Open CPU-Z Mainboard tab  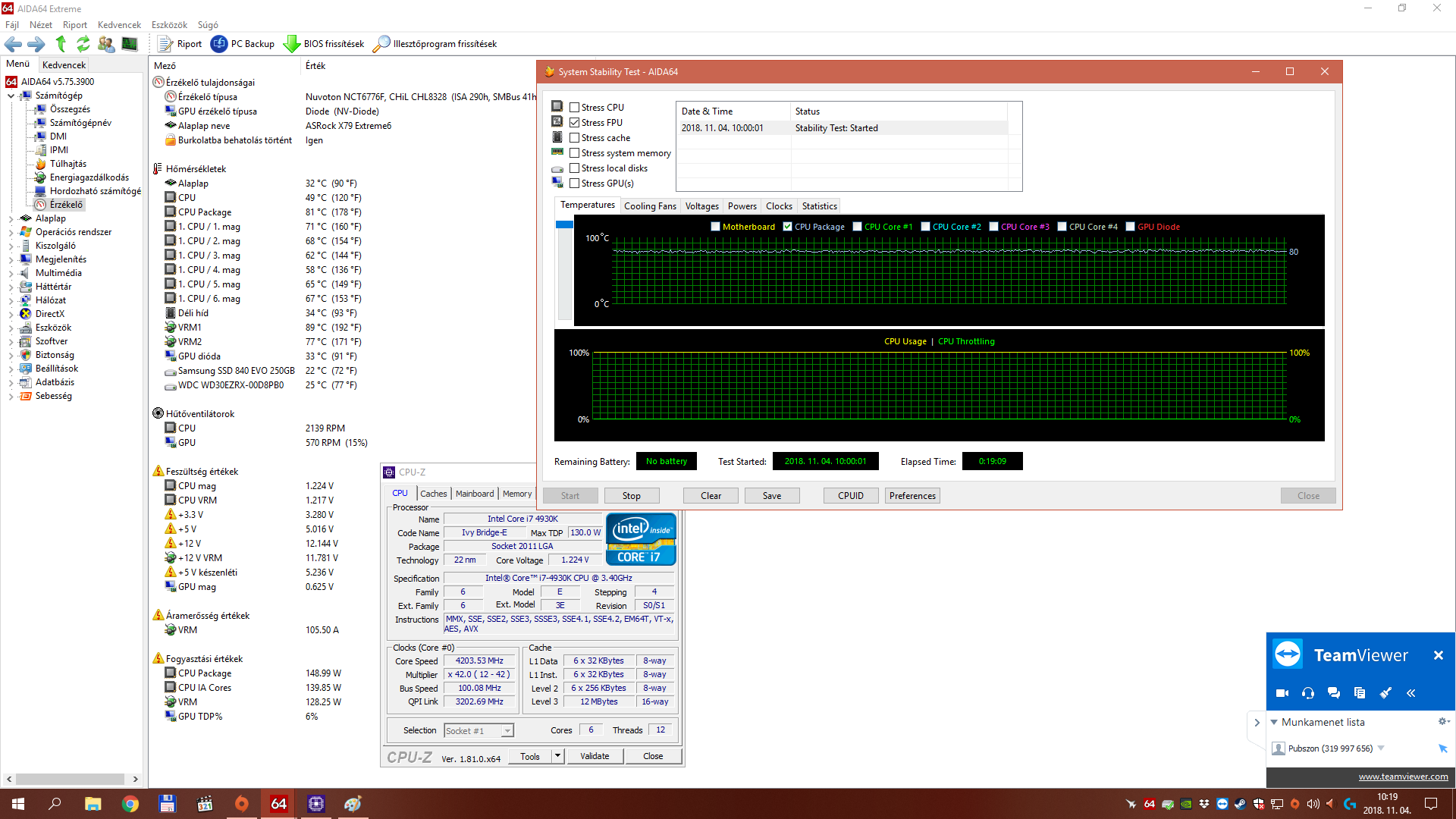tap(475, 494)
